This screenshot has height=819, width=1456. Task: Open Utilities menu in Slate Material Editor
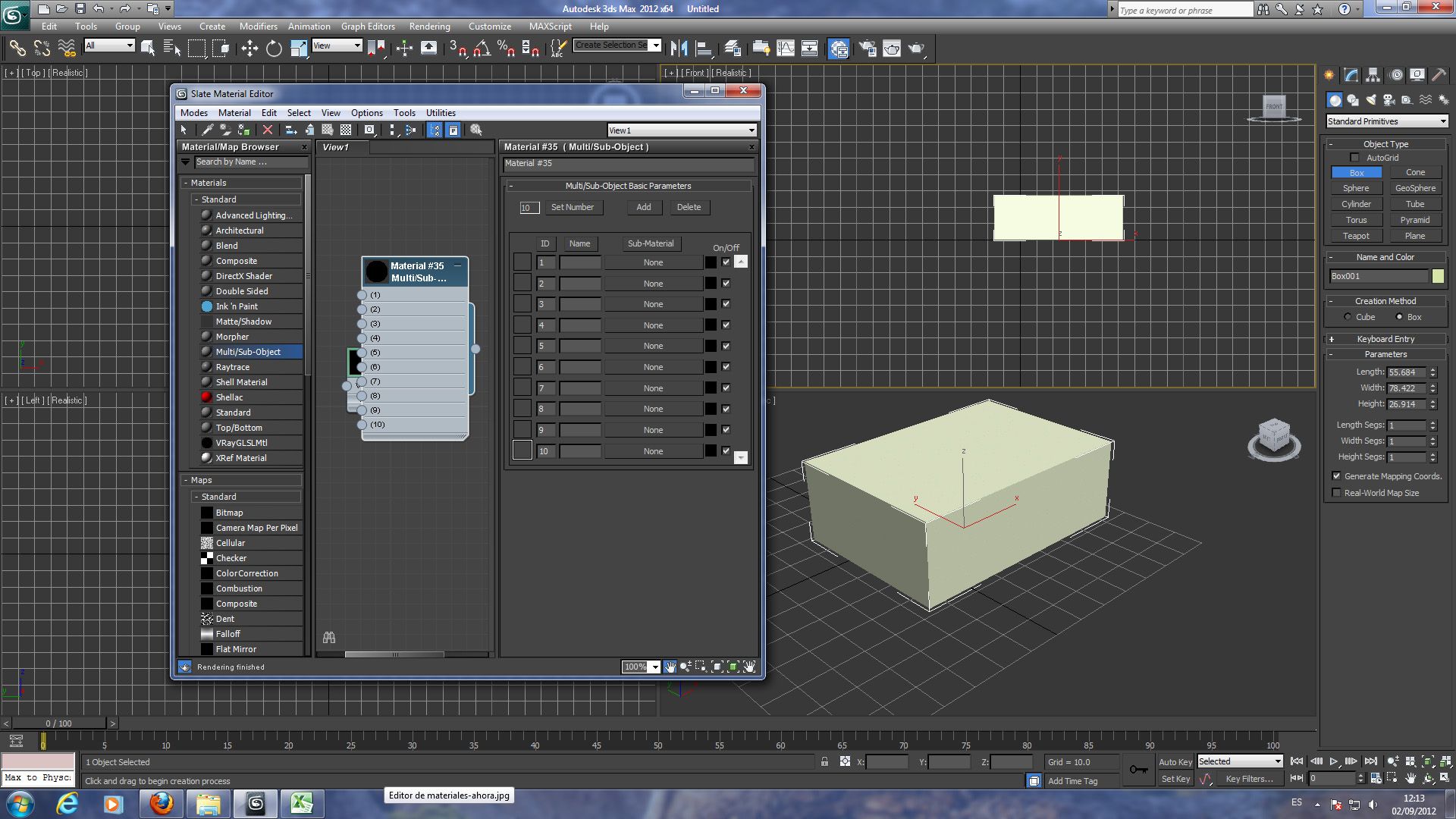pyautogui.click(x=441, y=113)
